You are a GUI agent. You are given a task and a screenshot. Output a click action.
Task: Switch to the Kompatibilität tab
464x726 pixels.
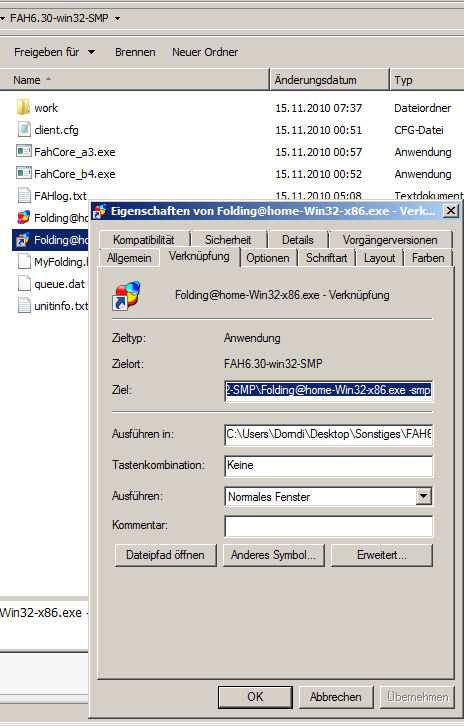click(144, 239)
